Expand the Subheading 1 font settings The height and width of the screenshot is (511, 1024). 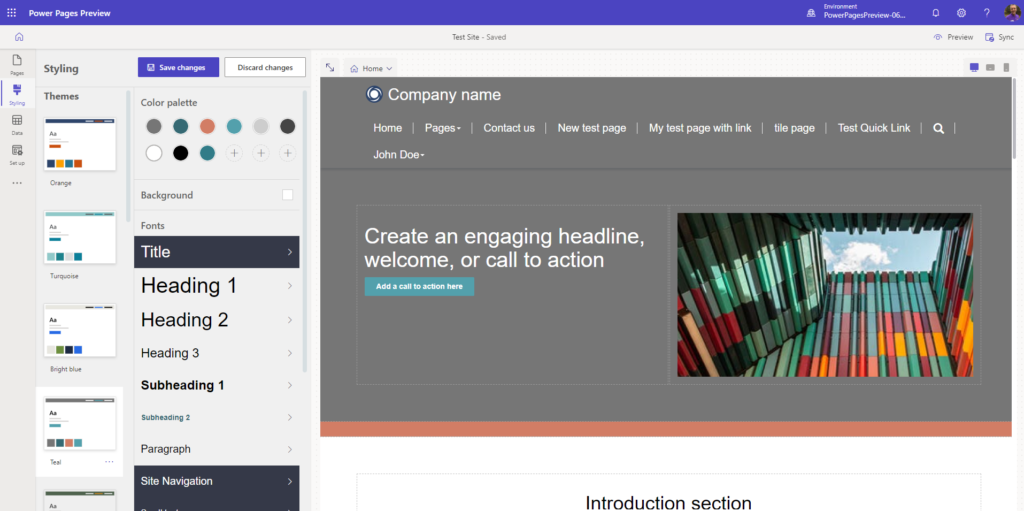click(217, 385)
